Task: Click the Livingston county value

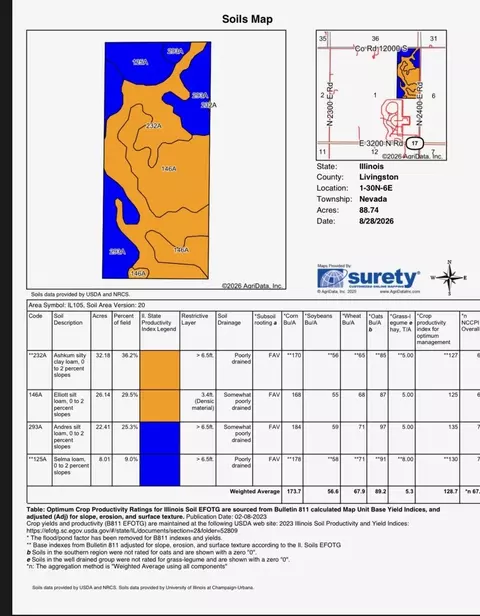Action: pyautogui.click(x=379, y=177)
